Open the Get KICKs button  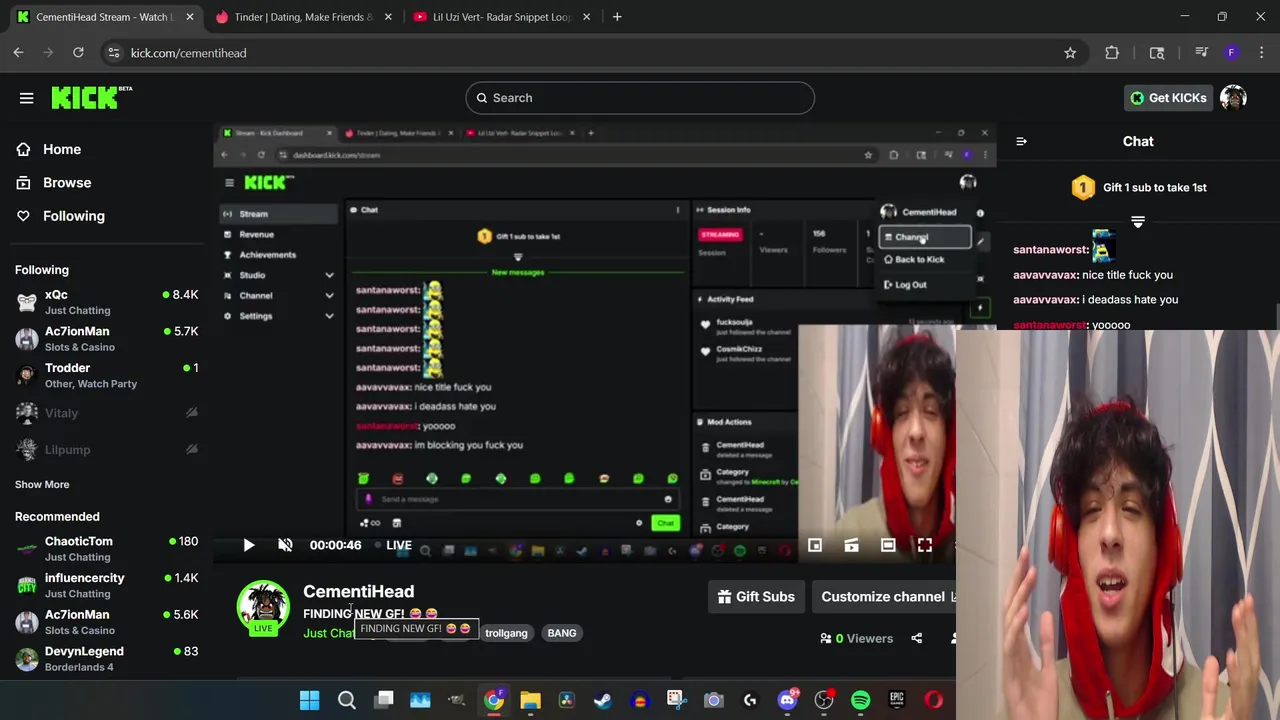coord(1168,98)
